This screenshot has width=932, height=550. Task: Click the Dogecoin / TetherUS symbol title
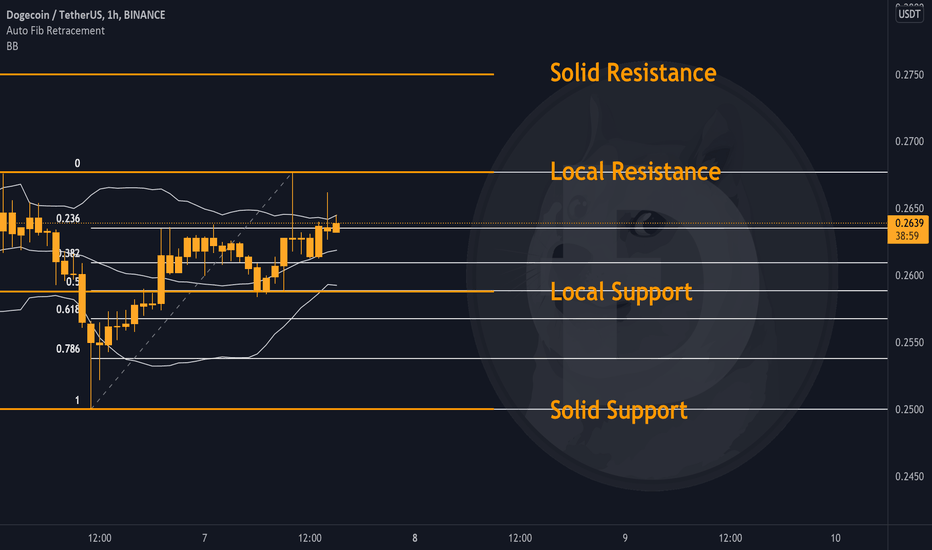tap(86, 15)
